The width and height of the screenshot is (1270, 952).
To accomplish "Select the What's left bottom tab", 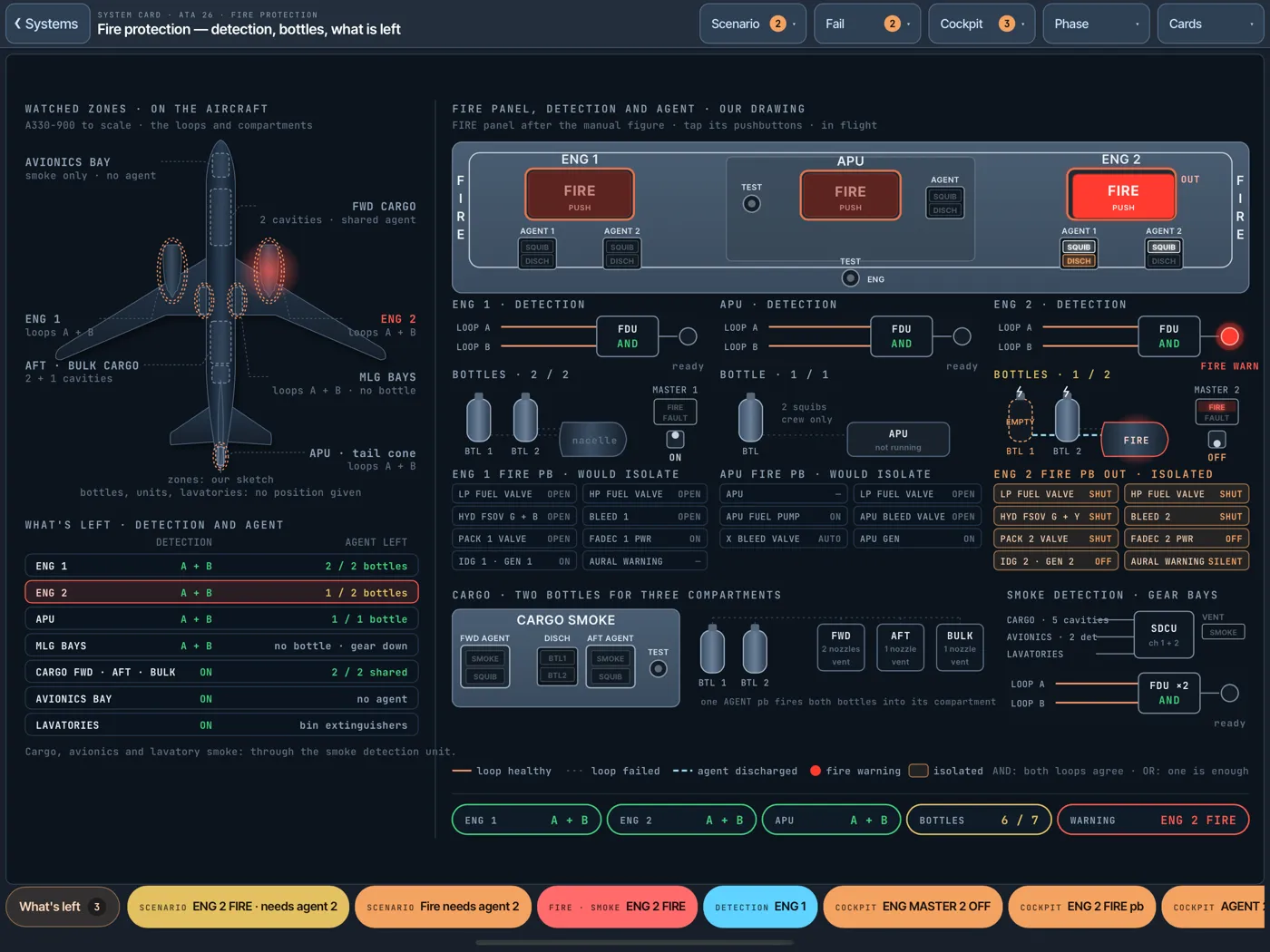I will pos(63,907).
